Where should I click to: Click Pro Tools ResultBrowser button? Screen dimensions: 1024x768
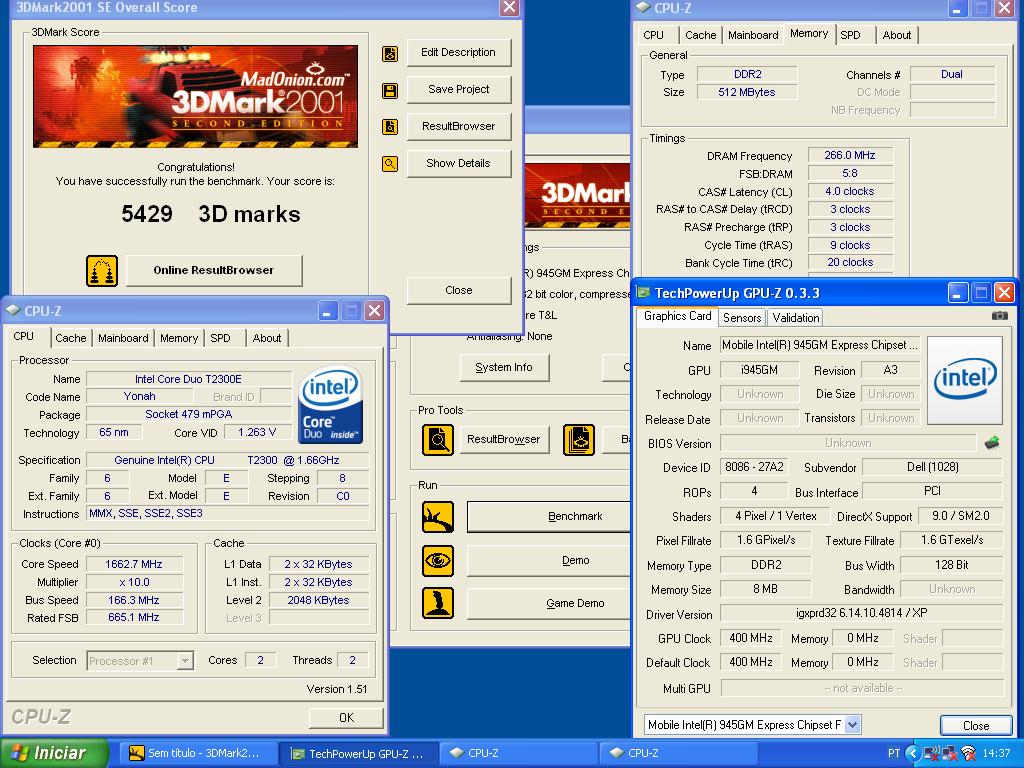(504, 440)
